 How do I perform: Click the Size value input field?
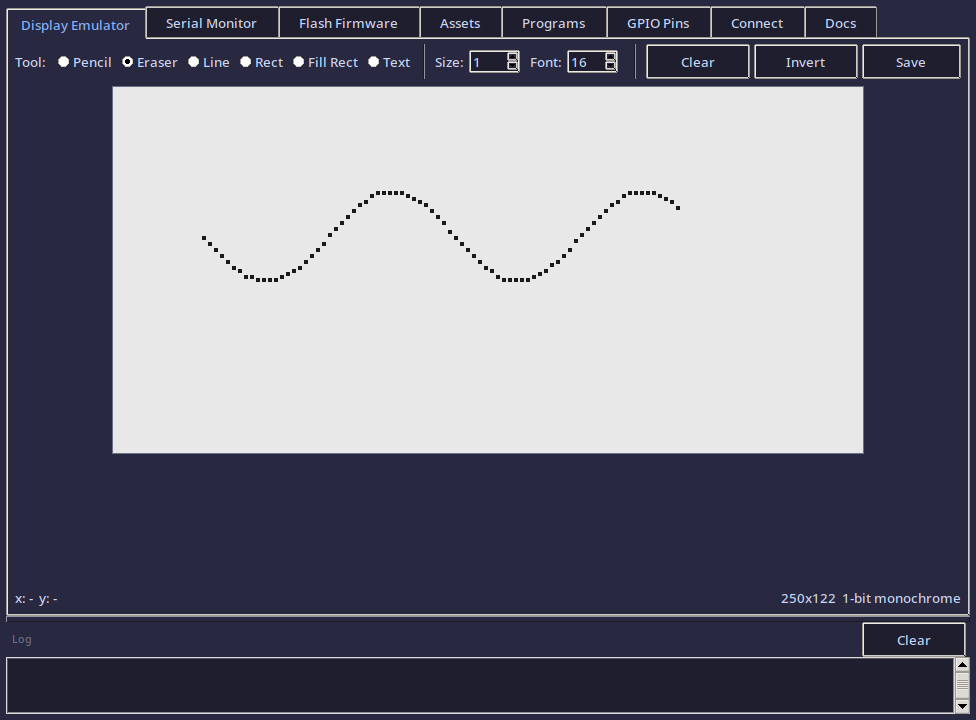(488, 61)
